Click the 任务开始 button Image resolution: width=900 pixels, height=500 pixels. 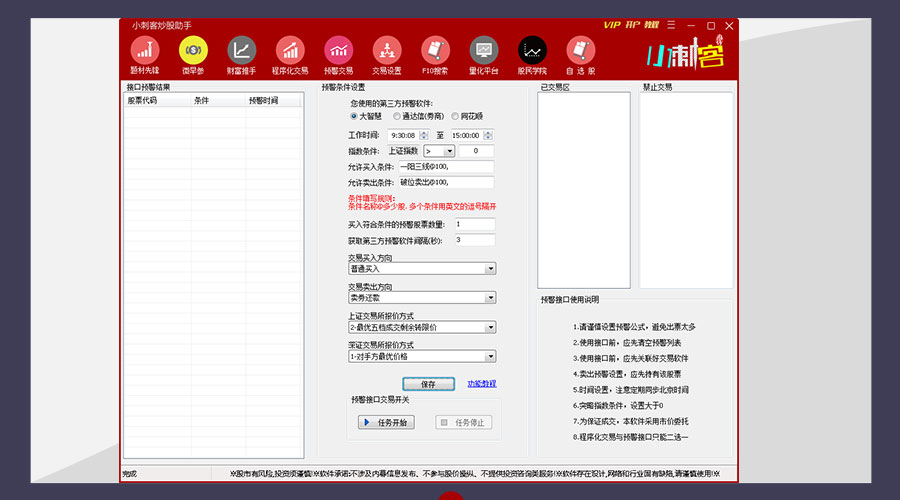tap(386, 423)
